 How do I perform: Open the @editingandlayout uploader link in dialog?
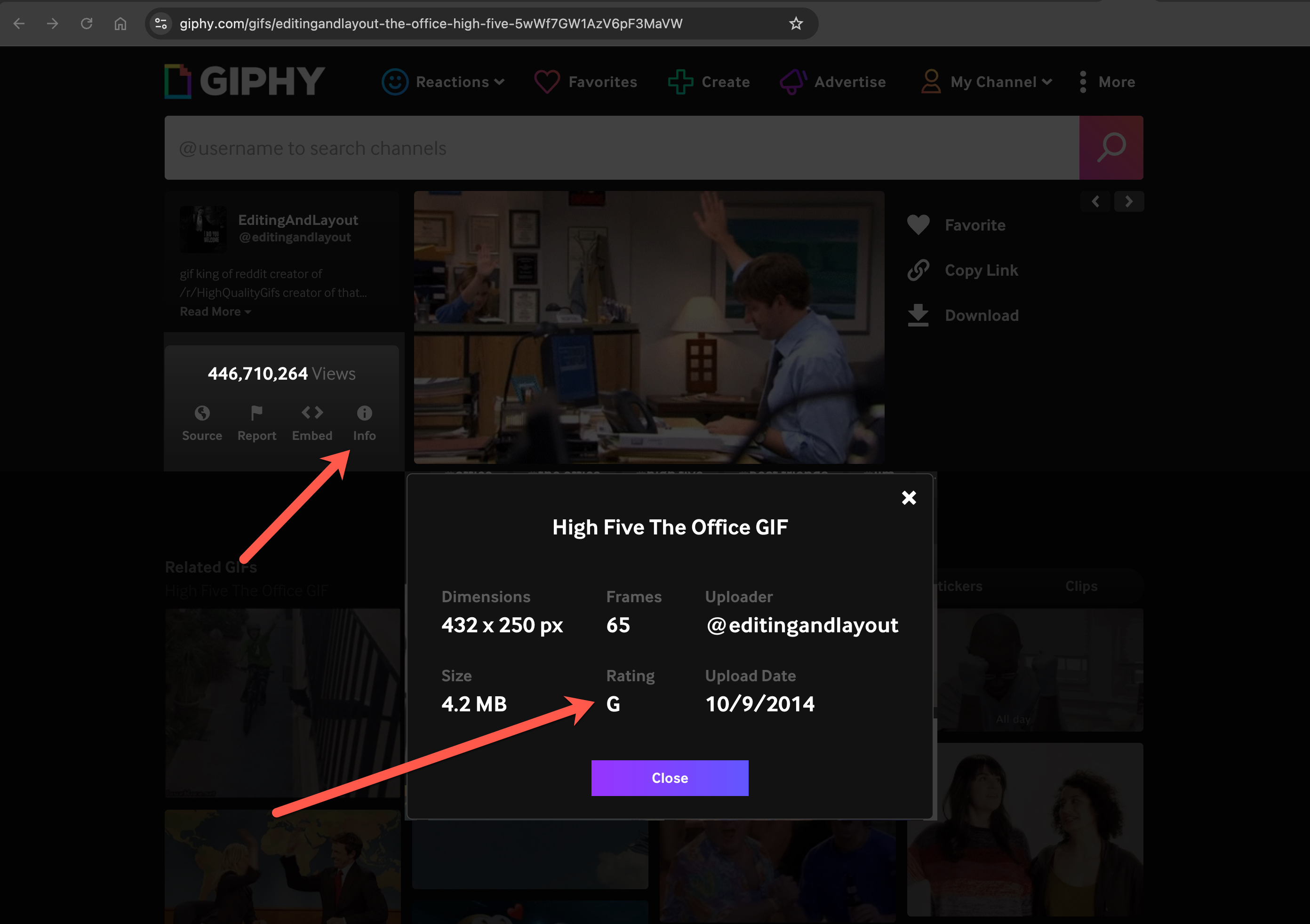click(x=802, y=625)
